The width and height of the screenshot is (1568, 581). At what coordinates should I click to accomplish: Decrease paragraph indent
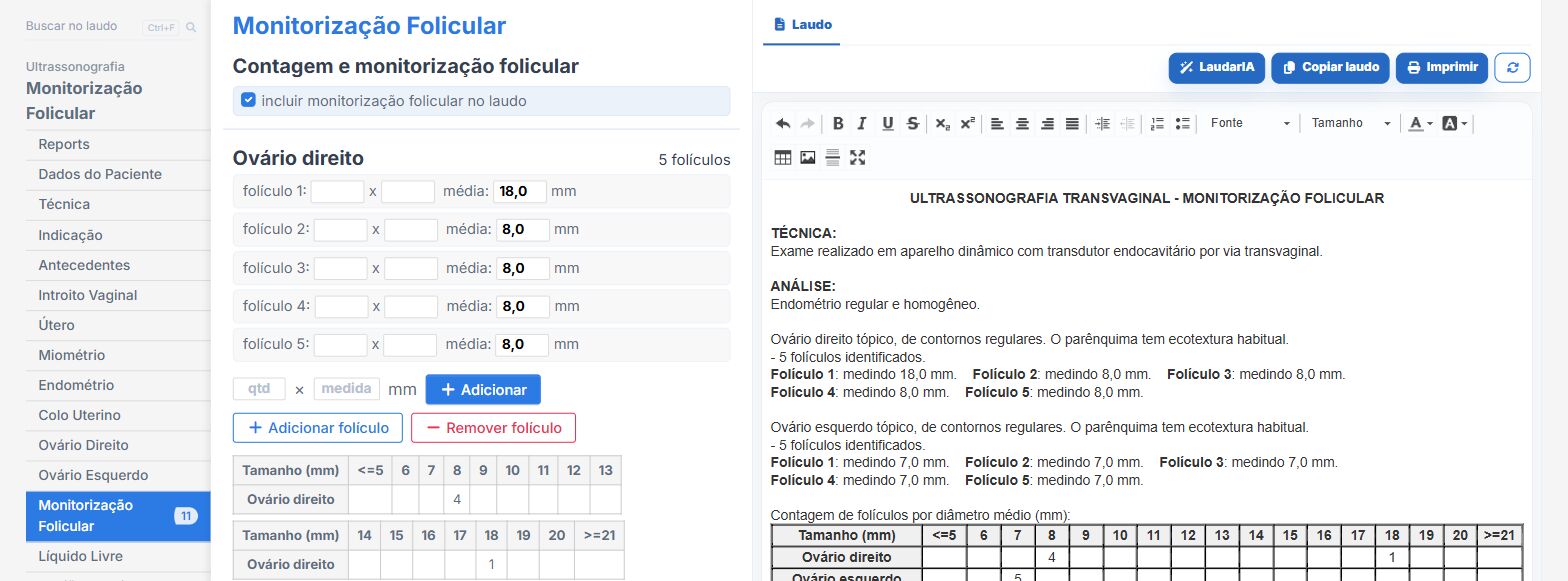point(1127,124)
